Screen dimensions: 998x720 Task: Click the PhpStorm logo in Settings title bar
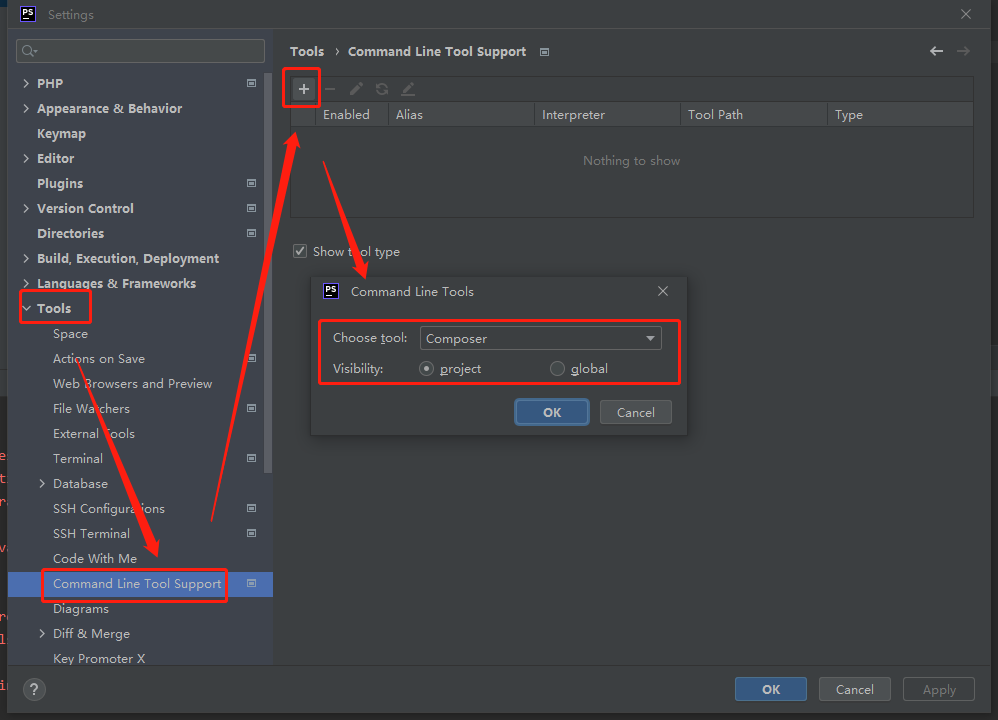(x=28, y=14)
